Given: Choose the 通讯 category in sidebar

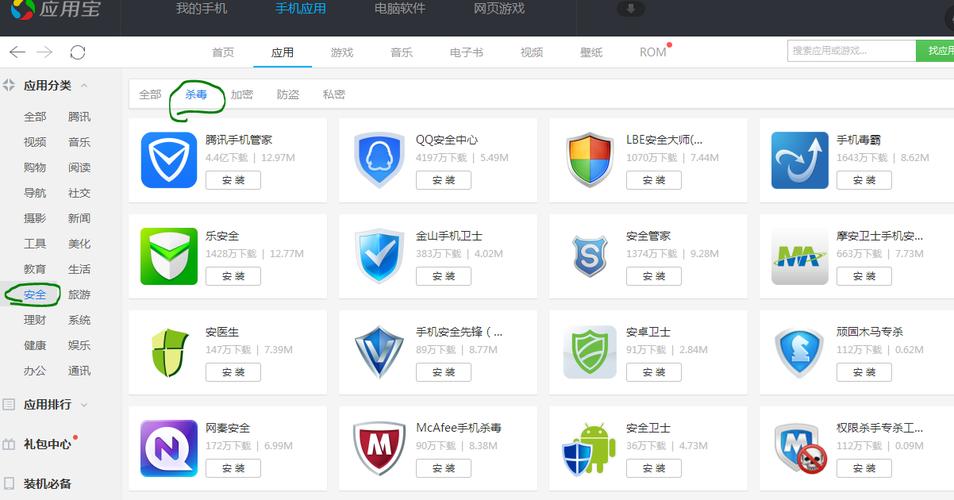Looking at the screenshot, I should pyautogui.click(x=79, y=370).
